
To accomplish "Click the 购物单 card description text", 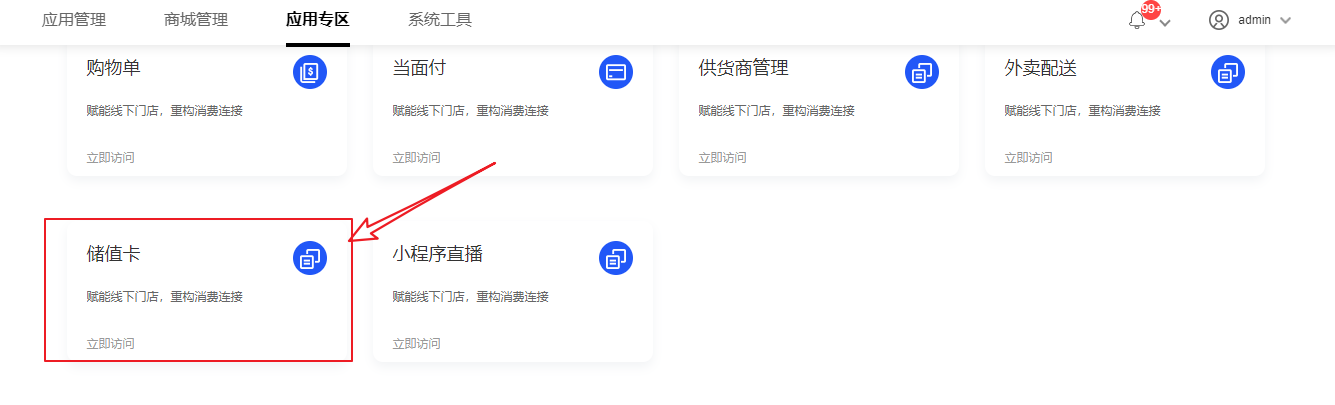I will 164,111.
